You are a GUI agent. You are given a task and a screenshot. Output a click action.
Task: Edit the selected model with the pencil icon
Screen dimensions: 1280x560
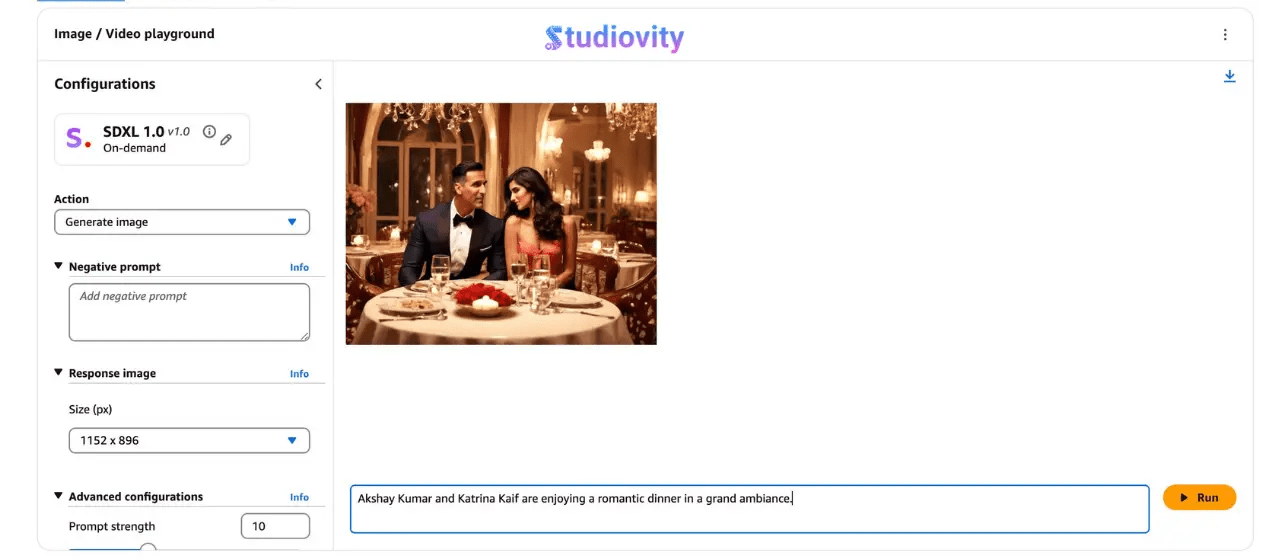tap(226, 140)
